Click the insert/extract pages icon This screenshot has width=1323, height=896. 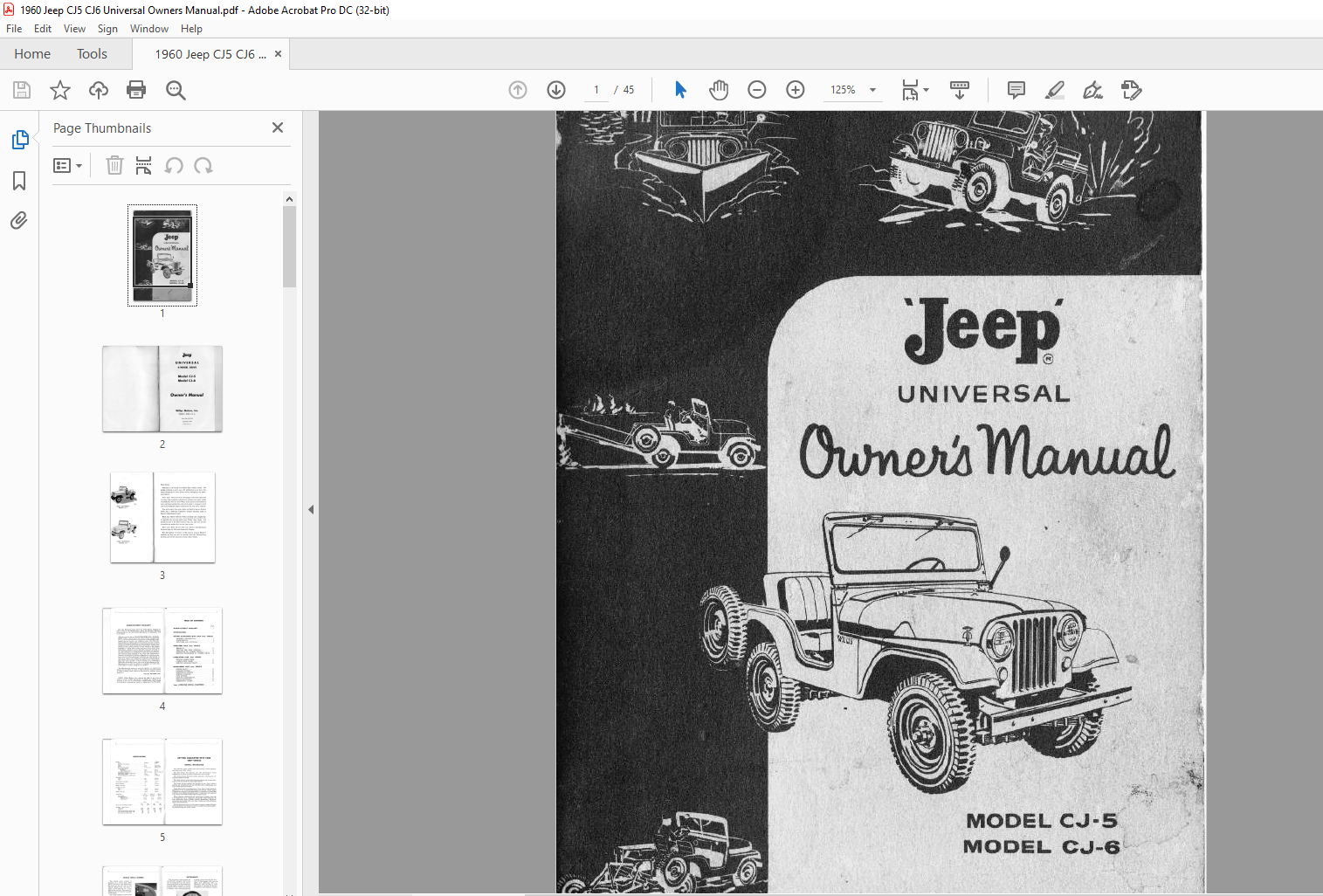[x=144, y=166]
